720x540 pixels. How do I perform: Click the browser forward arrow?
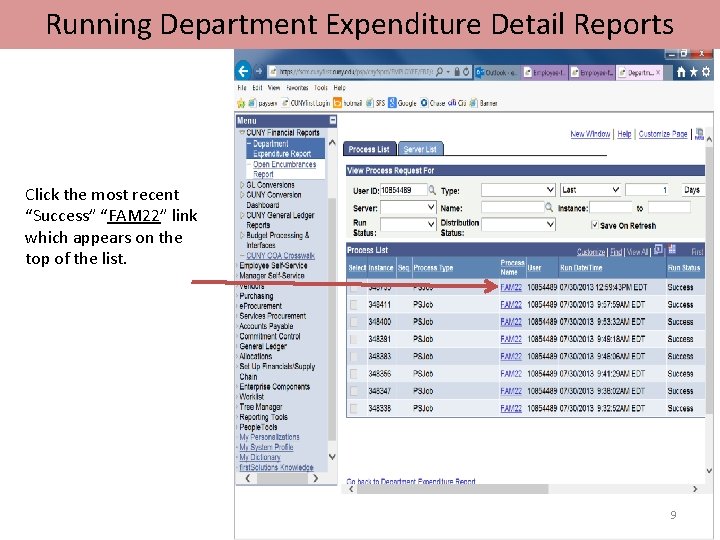tap(259, 71)
